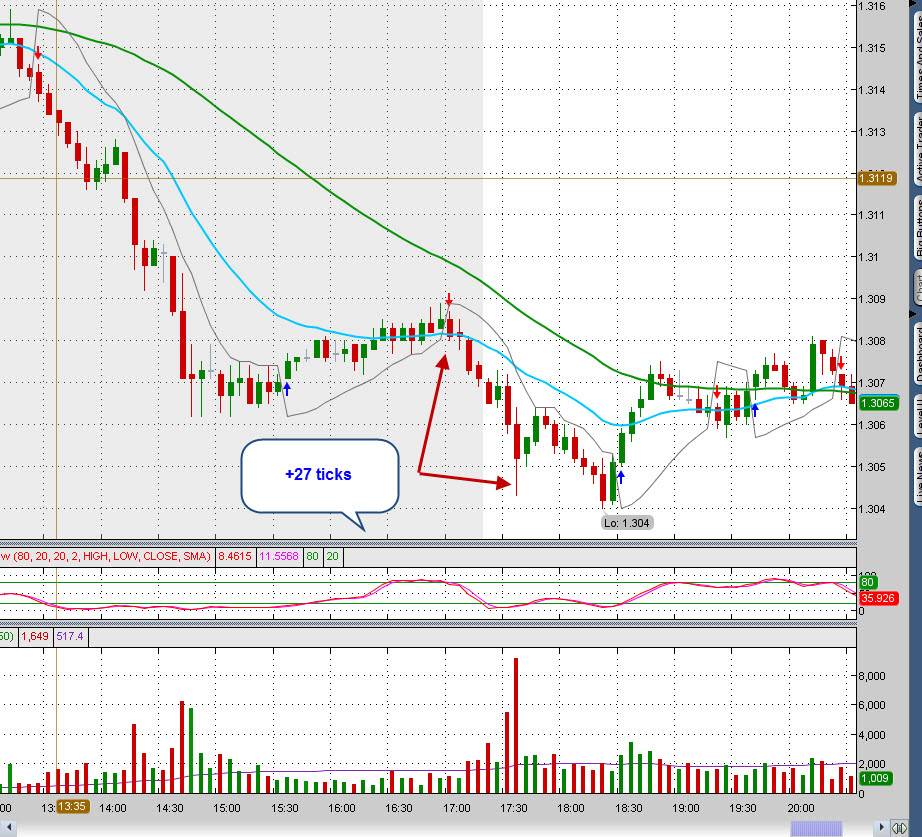The image size is (922, 837).
Task: Click the Lo: 1.304 price bubble
Action: click(627, 523)
